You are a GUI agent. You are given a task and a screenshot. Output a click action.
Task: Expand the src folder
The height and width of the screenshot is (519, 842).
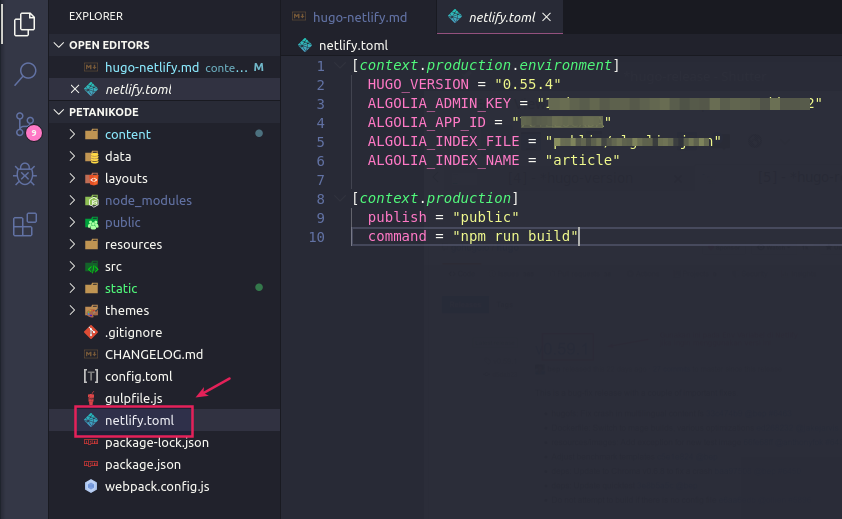72,266
